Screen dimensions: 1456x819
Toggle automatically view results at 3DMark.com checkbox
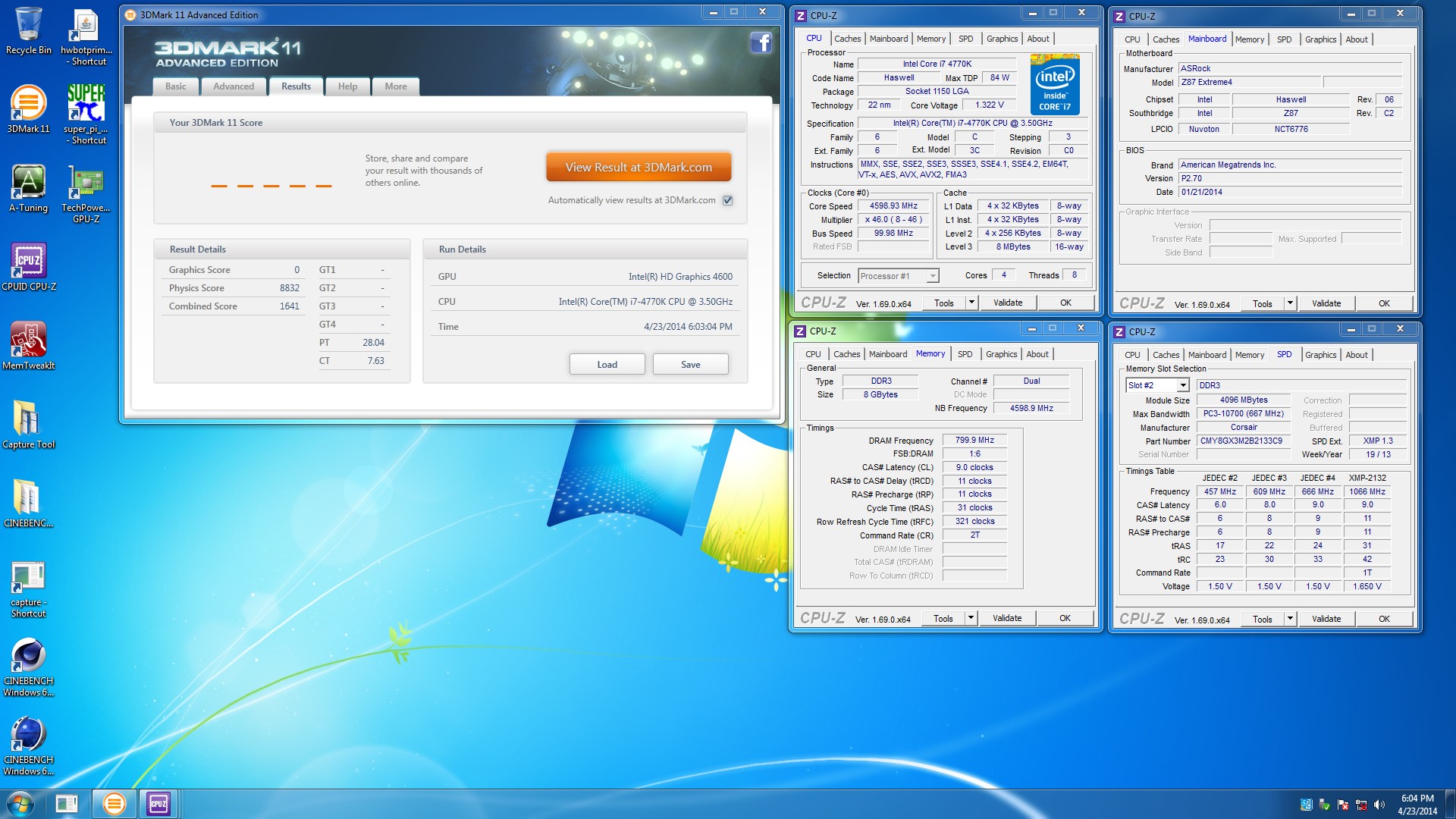click(x=728, y=200)
